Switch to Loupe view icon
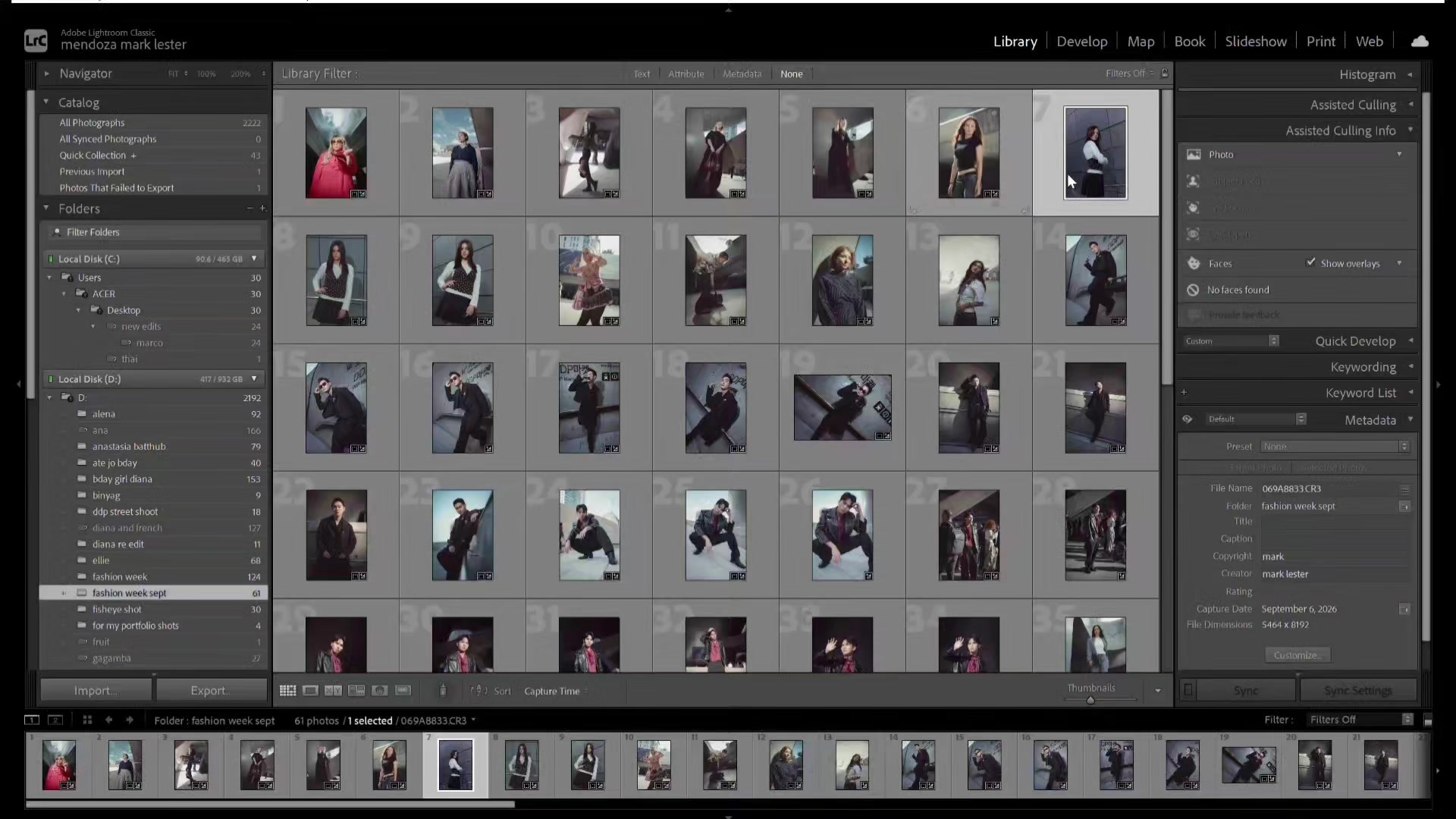 pyautogui.click(x=310, y=691)
